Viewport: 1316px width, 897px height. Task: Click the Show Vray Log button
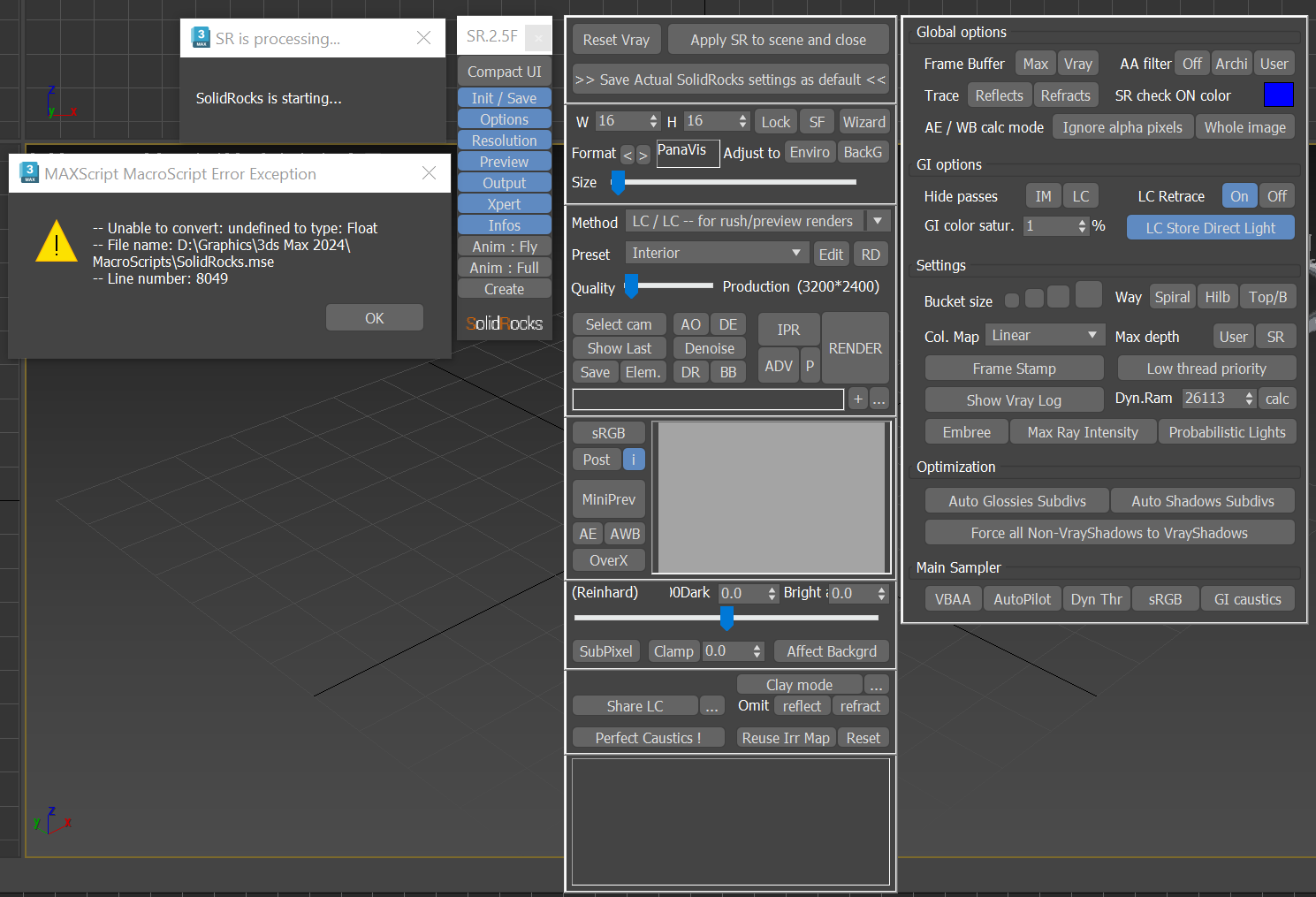[1014, 400]
